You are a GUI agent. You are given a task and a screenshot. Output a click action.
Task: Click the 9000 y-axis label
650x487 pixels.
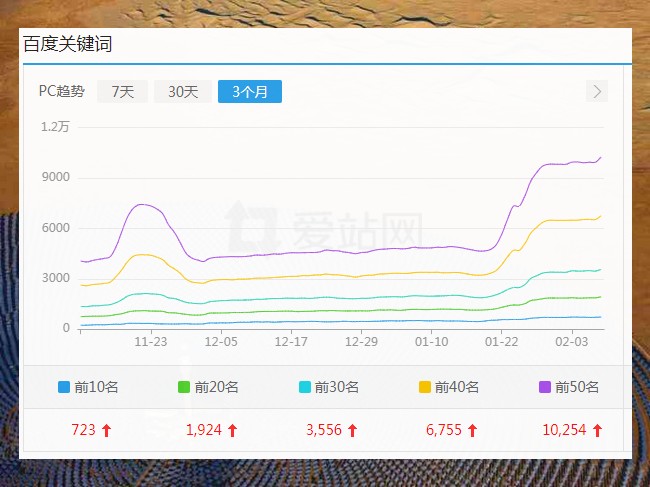pyautogui.click(x=56, y=177)
